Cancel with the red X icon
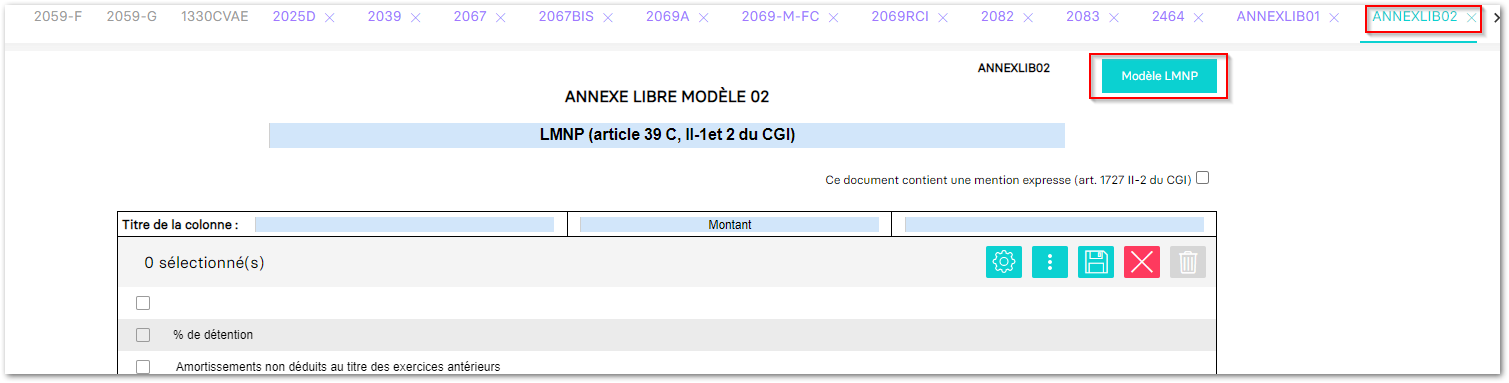 tap(1142, 262)
